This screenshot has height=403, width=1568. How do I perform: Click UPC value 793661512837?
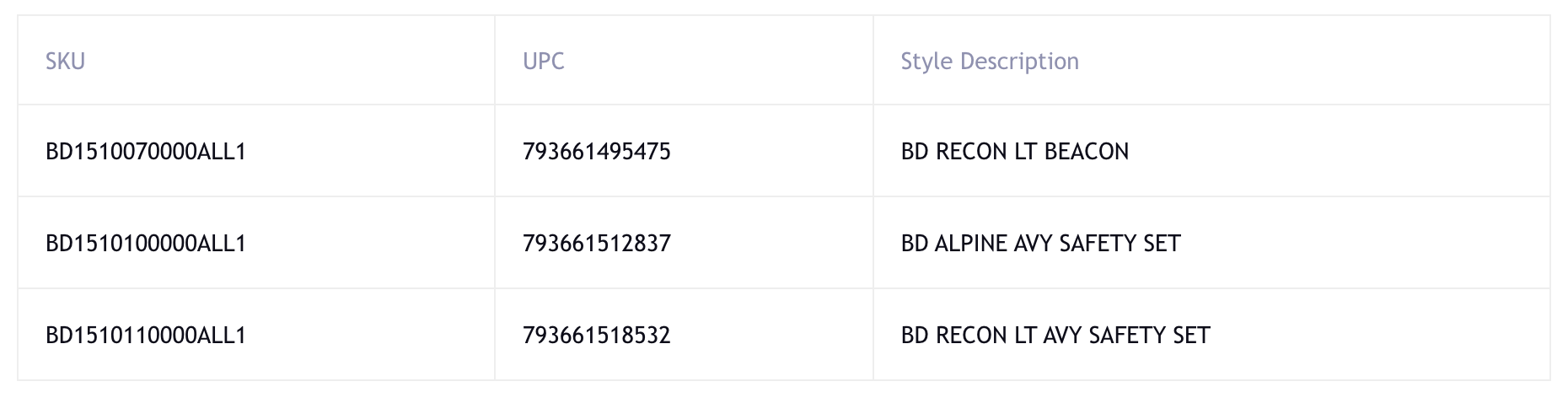point(596,244)
